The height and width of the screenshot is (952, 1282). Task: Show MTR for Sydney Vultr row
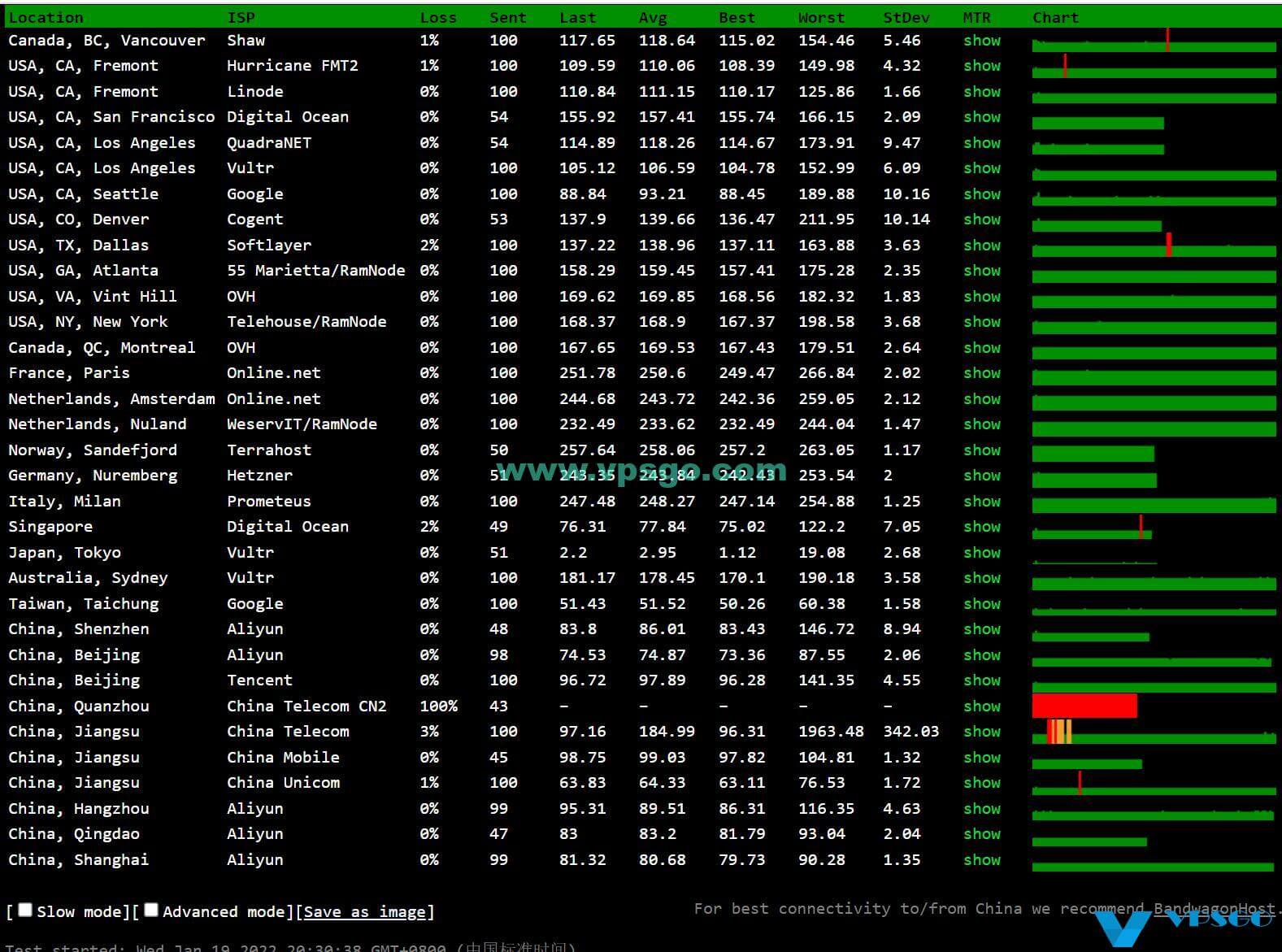[982, 578]
